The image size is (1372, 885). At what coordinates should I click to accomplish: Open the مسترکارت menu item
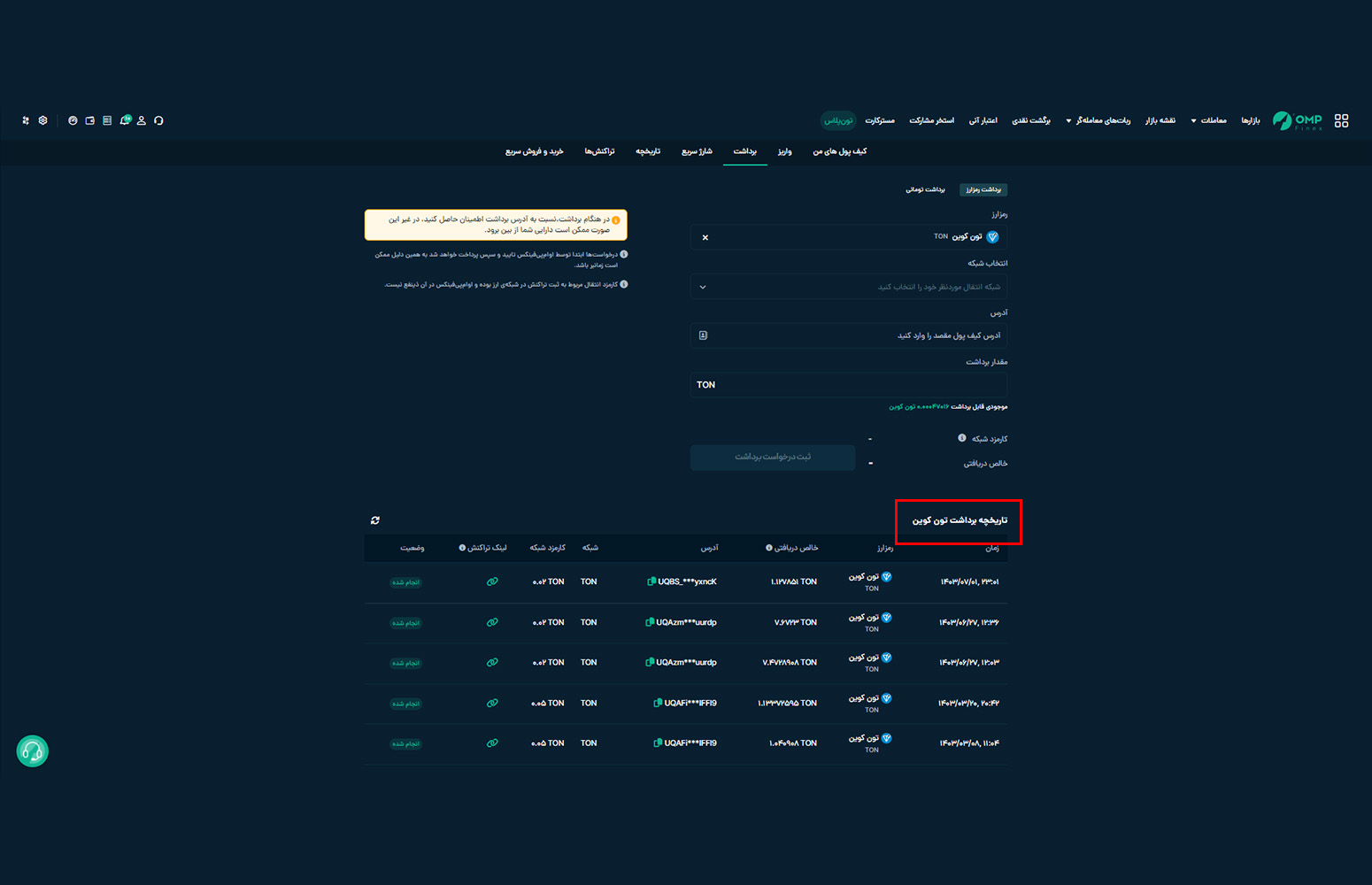(x=880, y=120)
